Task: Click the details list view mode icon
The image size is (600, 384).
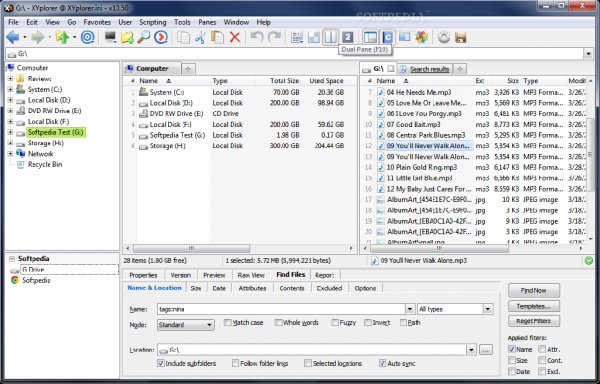Action: click(297, 37)
